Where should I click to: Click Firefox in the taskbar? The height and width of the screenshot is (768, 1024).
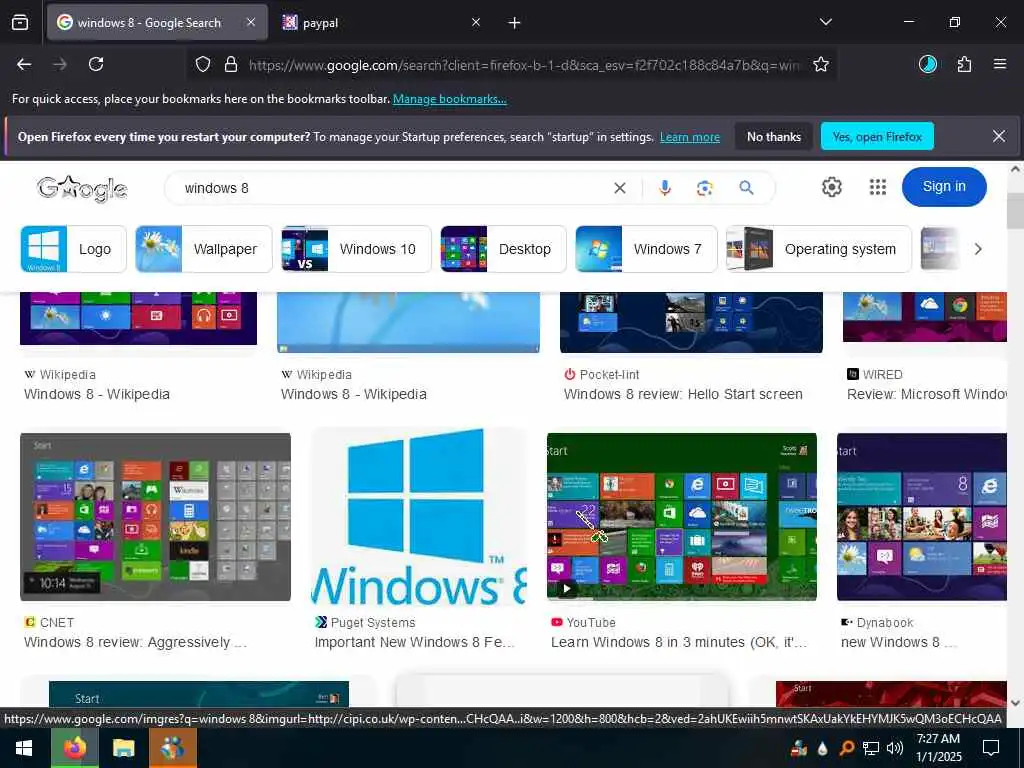75,748
